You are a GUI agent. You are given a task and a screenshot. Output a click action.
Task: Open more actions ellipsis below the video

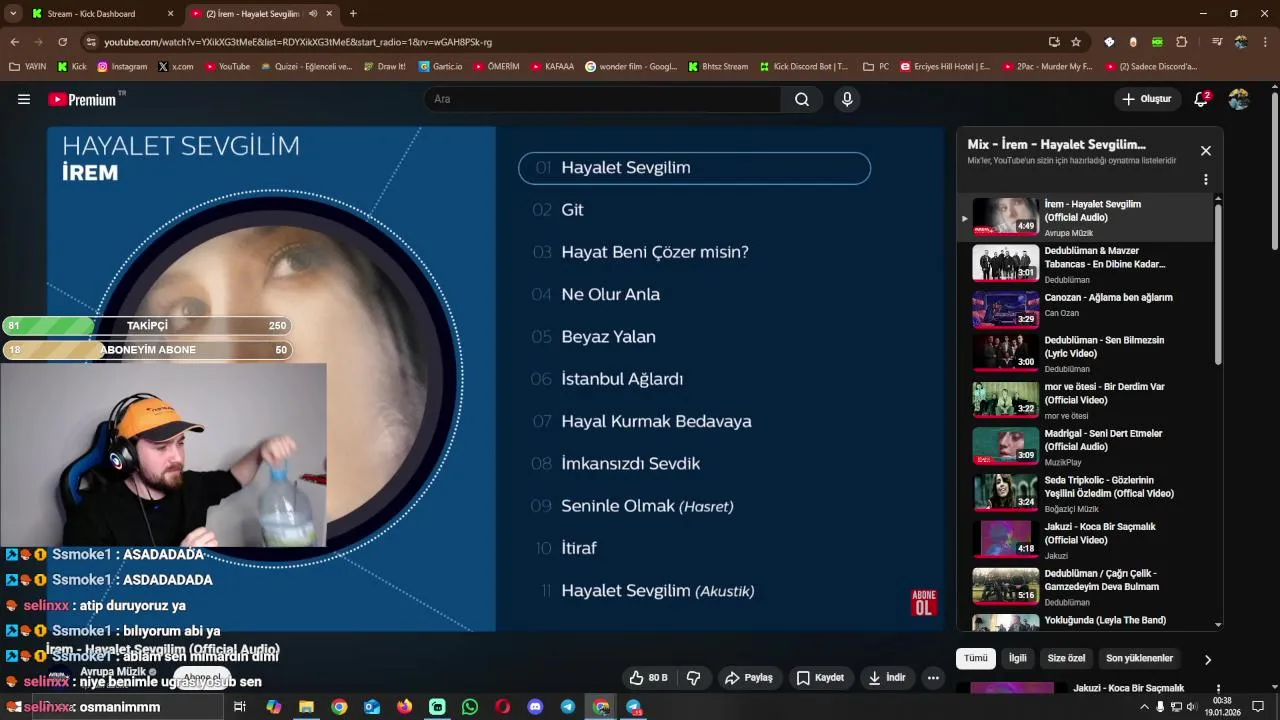pos(933,678)
